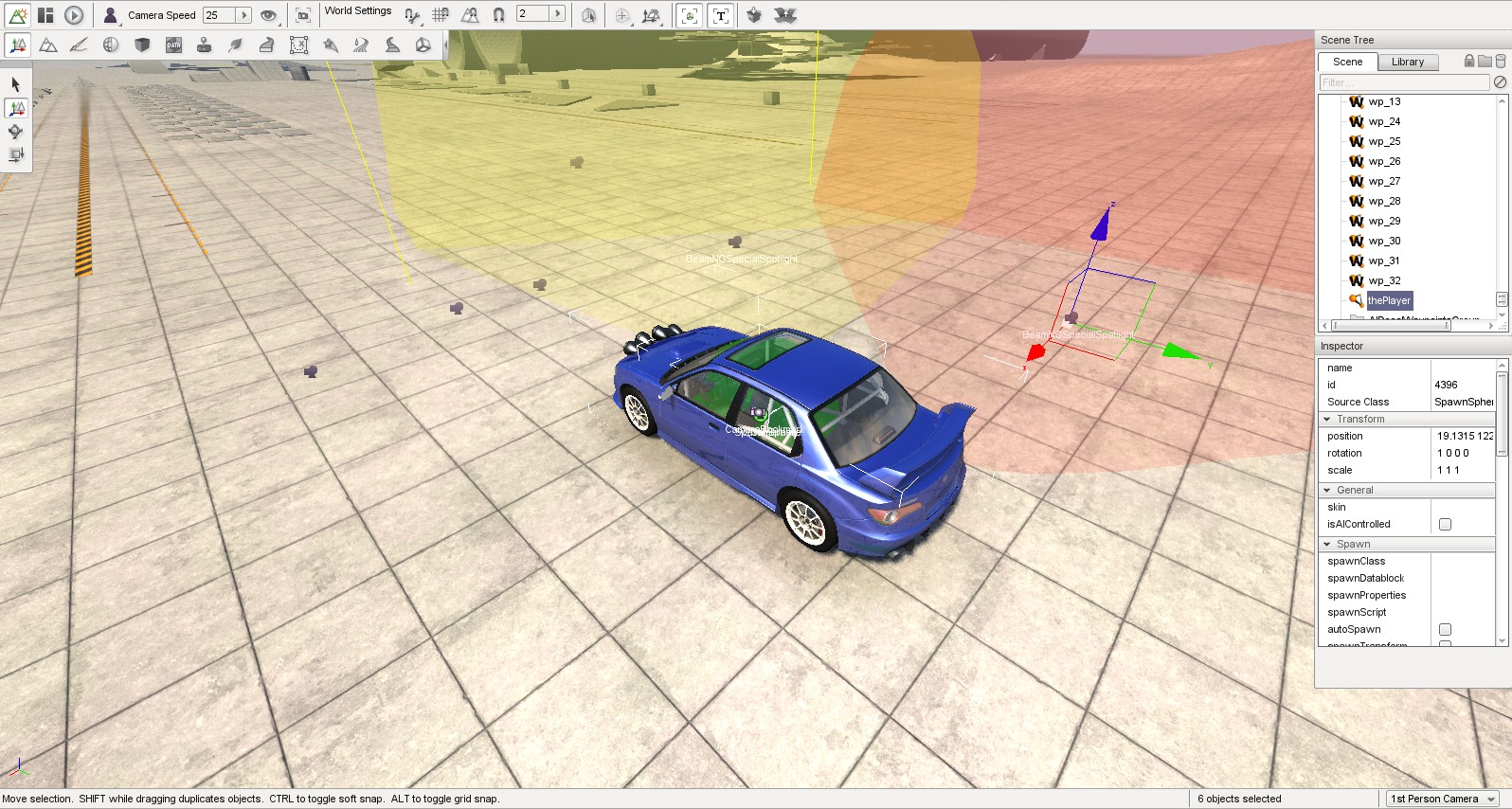This screenshot has width=1512, height=809.
Task: Clear the Scene Tree filter
Action: (1501, 82)
